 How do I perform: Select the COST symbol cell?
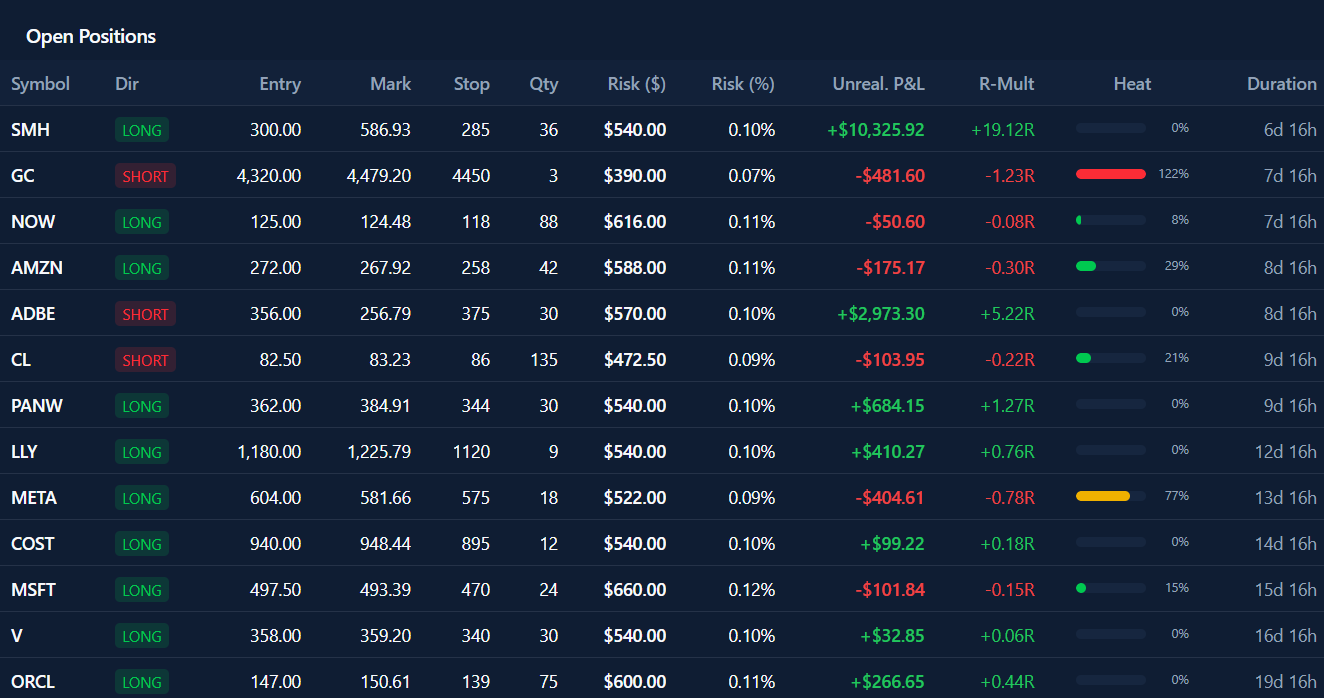click(33, 544)
